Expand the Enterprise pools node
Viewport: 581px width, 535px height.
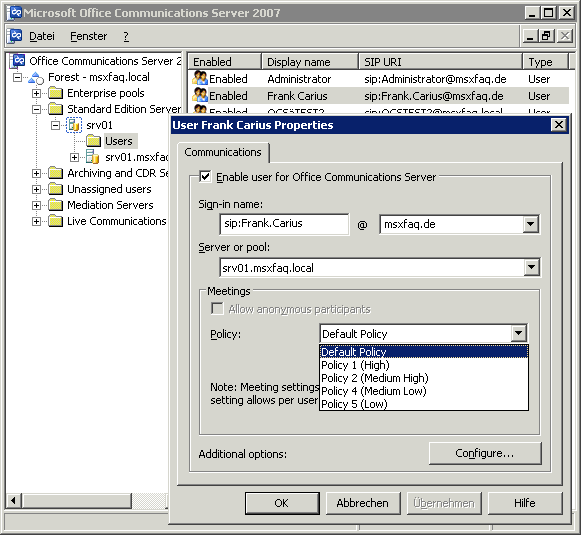[x=36, y=93]
